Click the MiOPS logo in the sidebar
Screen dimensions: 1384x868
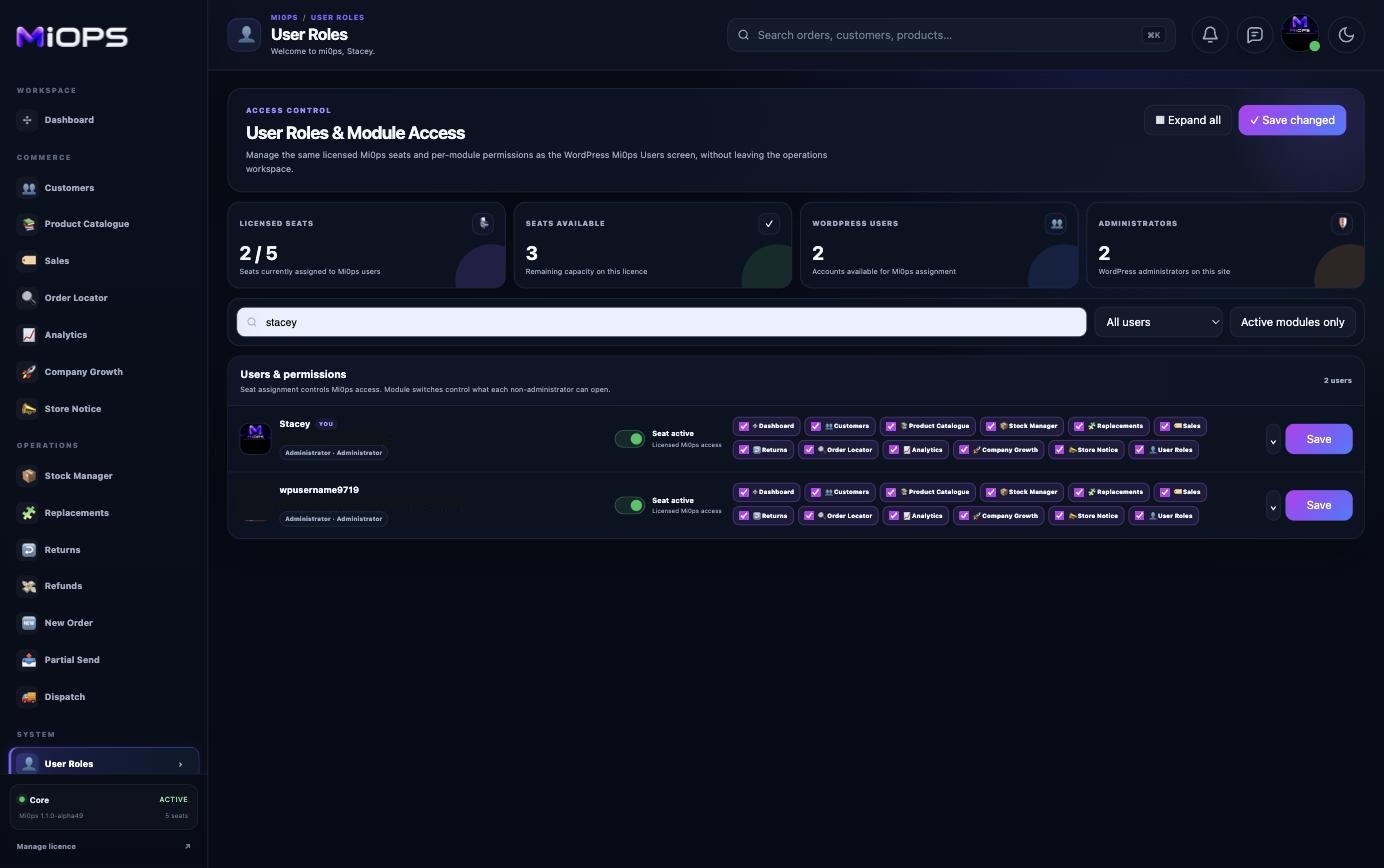point(72,37)
